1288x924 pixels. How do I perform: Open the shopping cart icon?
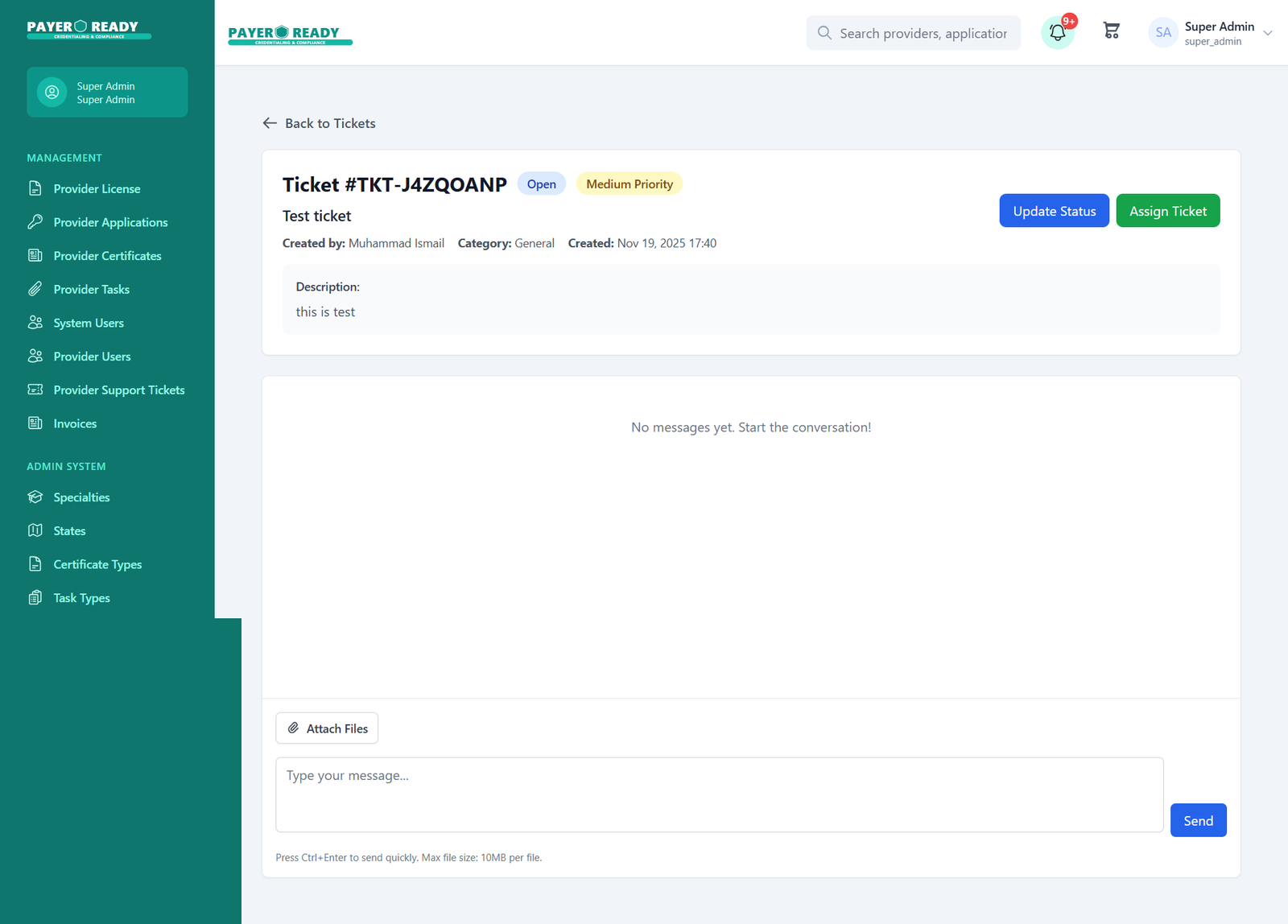point(1111,31)
